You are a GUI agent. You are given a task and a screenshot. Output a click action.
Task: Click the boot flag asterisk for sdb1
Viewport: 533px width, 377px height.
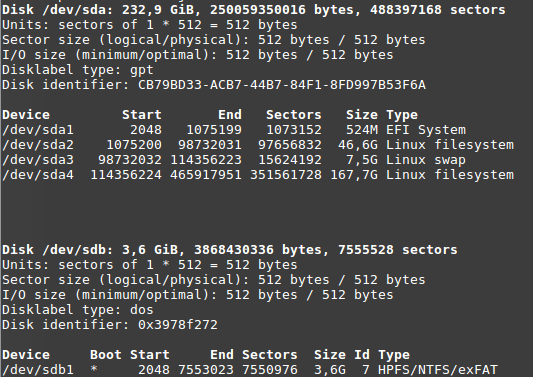tap(94, 369)
